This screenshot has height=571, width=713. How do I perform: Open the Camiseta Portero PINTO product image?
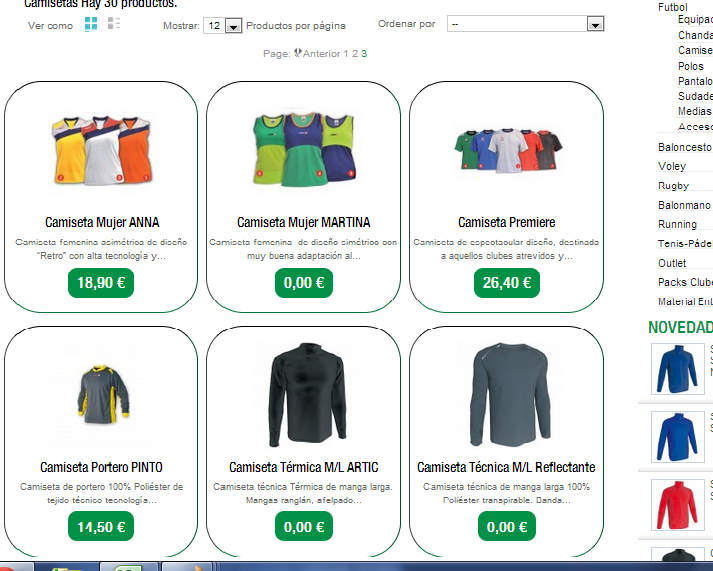[x=102, y=395]
